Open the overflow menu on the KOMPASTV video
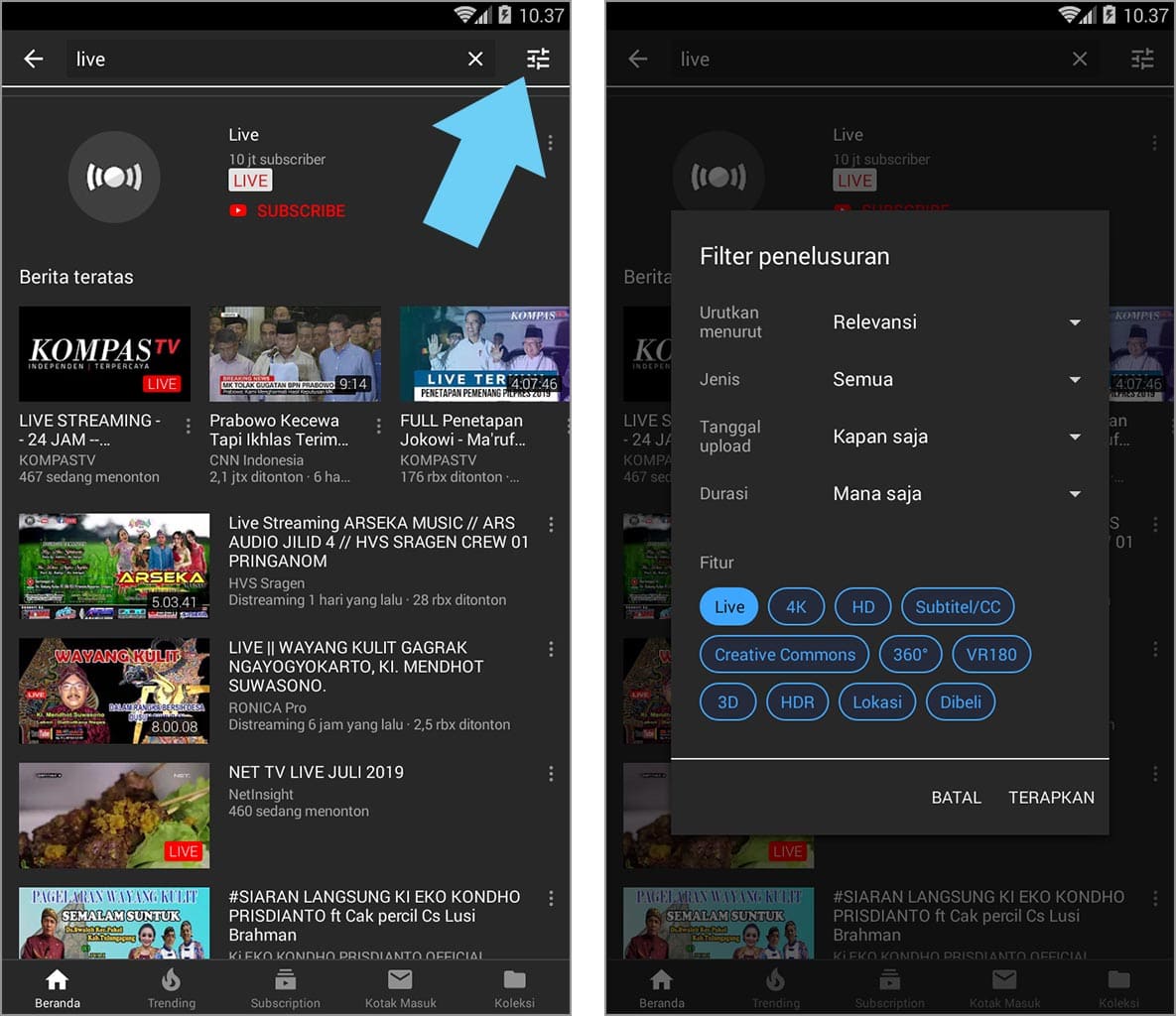The image size is (1176, 1016). click(x=189, y=425)
